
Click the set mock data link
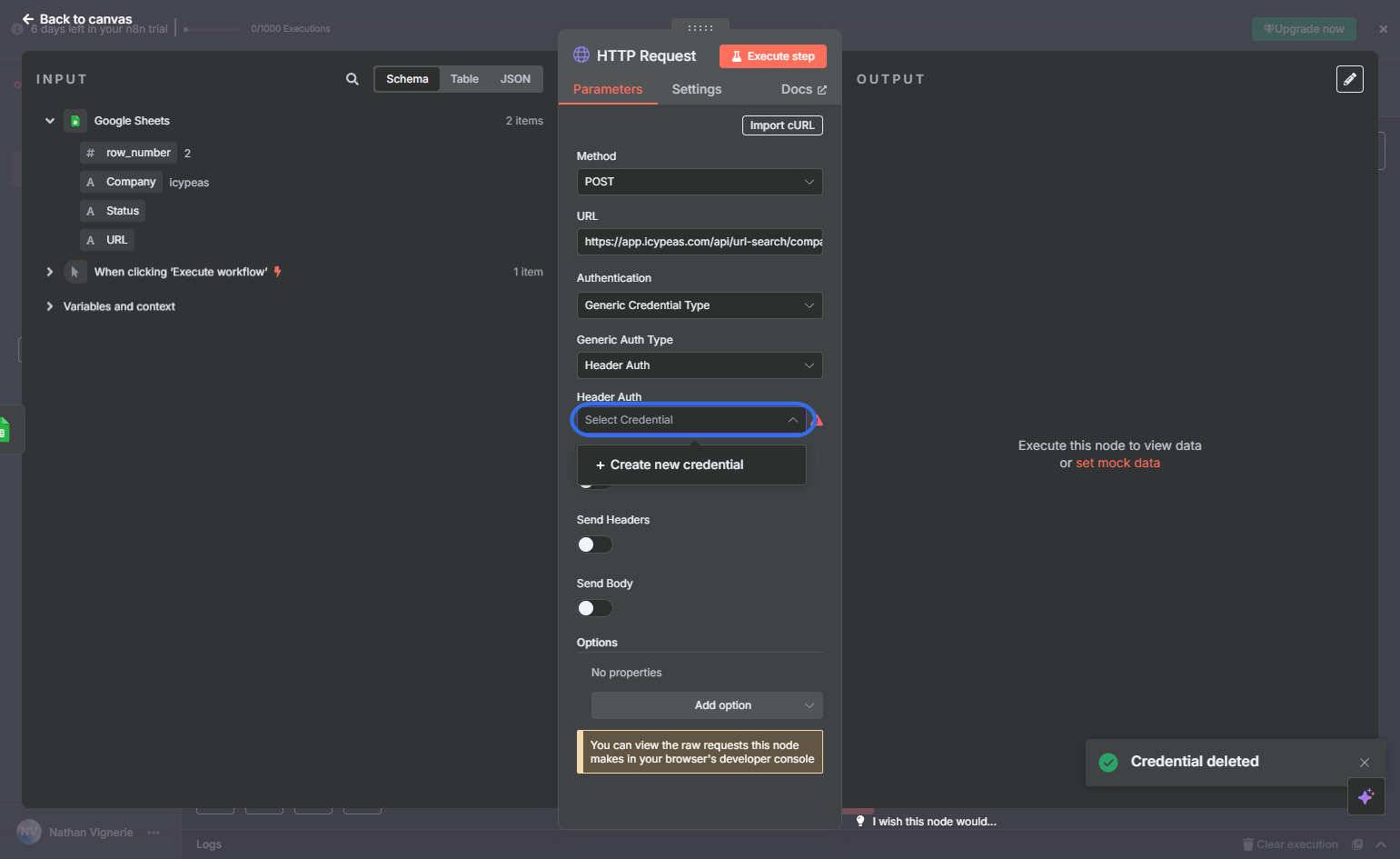(x=1117, y=463)
